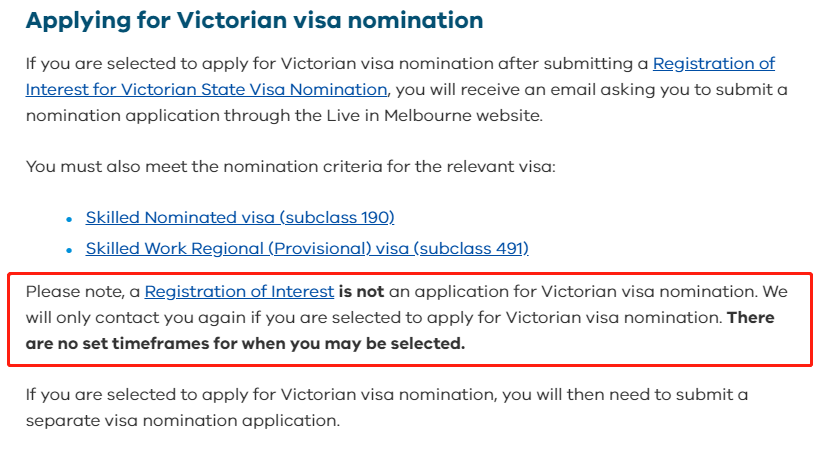Select the bullet dot beside subclass 491 link
The height and width of the screenshot is (461, 837).
click(69, 250)
